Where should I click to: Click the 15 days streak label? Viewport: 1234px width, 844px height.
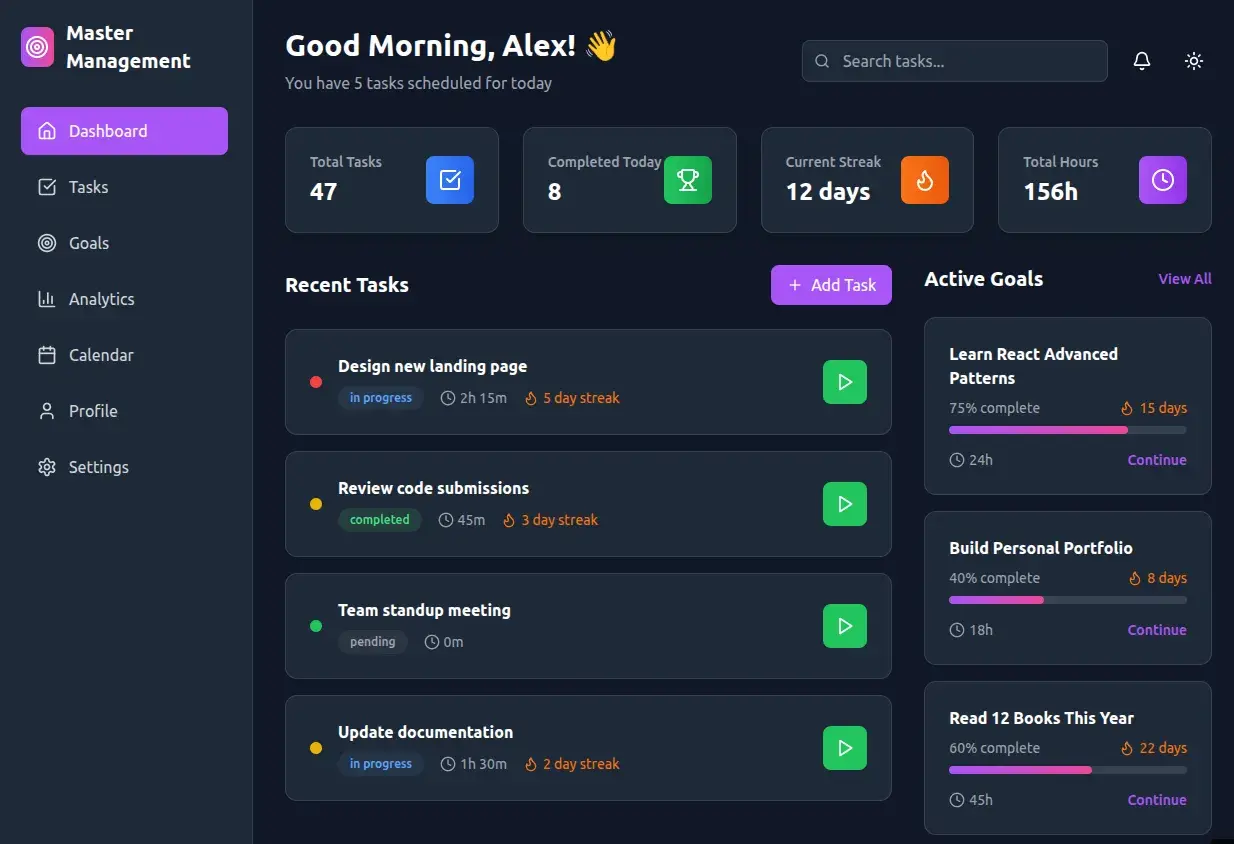click(1154, 408)
